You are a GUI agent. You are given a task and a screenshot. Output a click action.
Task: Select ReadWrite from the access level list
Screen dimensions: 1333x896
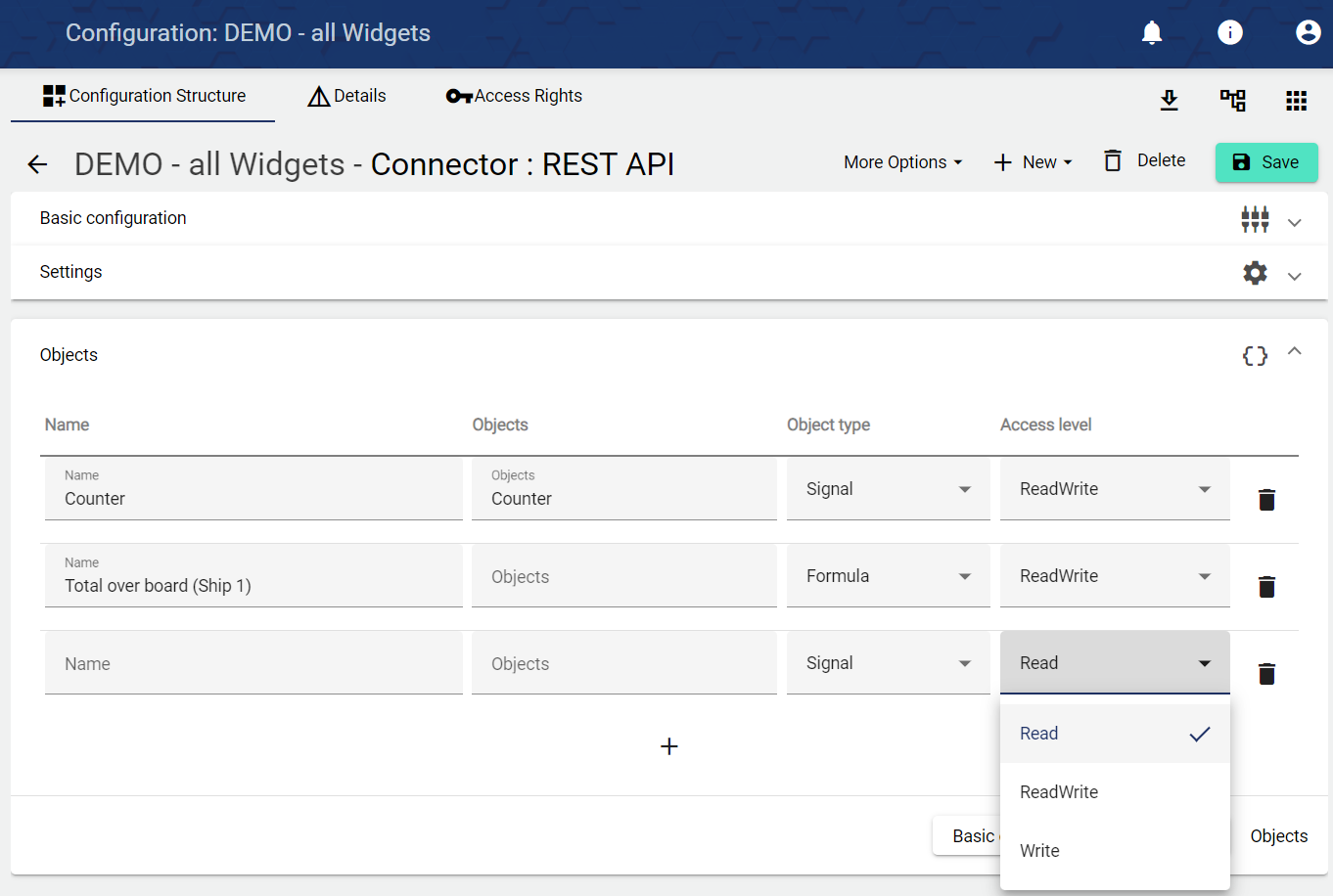click(1059, 792)
